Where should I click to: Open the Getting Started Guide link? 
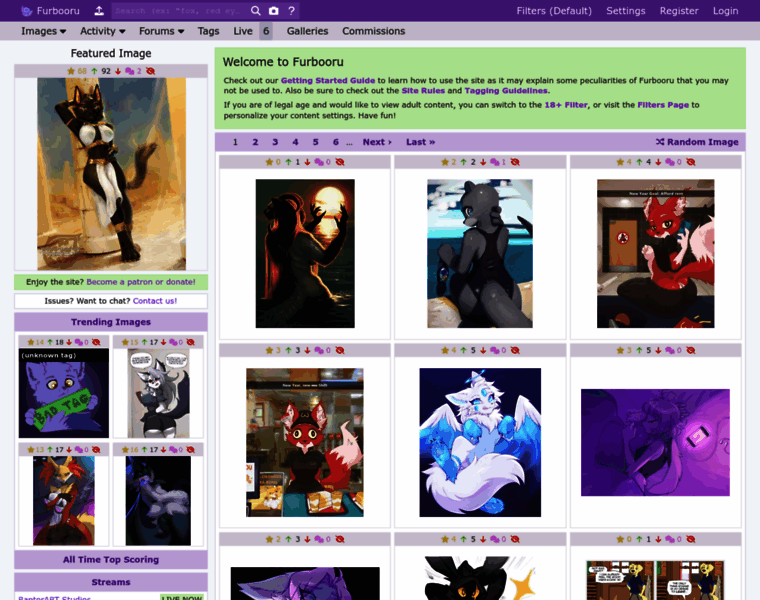[x=328, y=80]
